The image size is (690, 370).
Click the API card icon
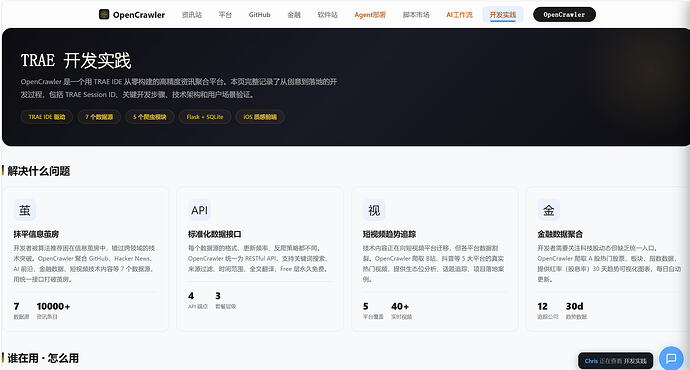(x=199, y=210)
